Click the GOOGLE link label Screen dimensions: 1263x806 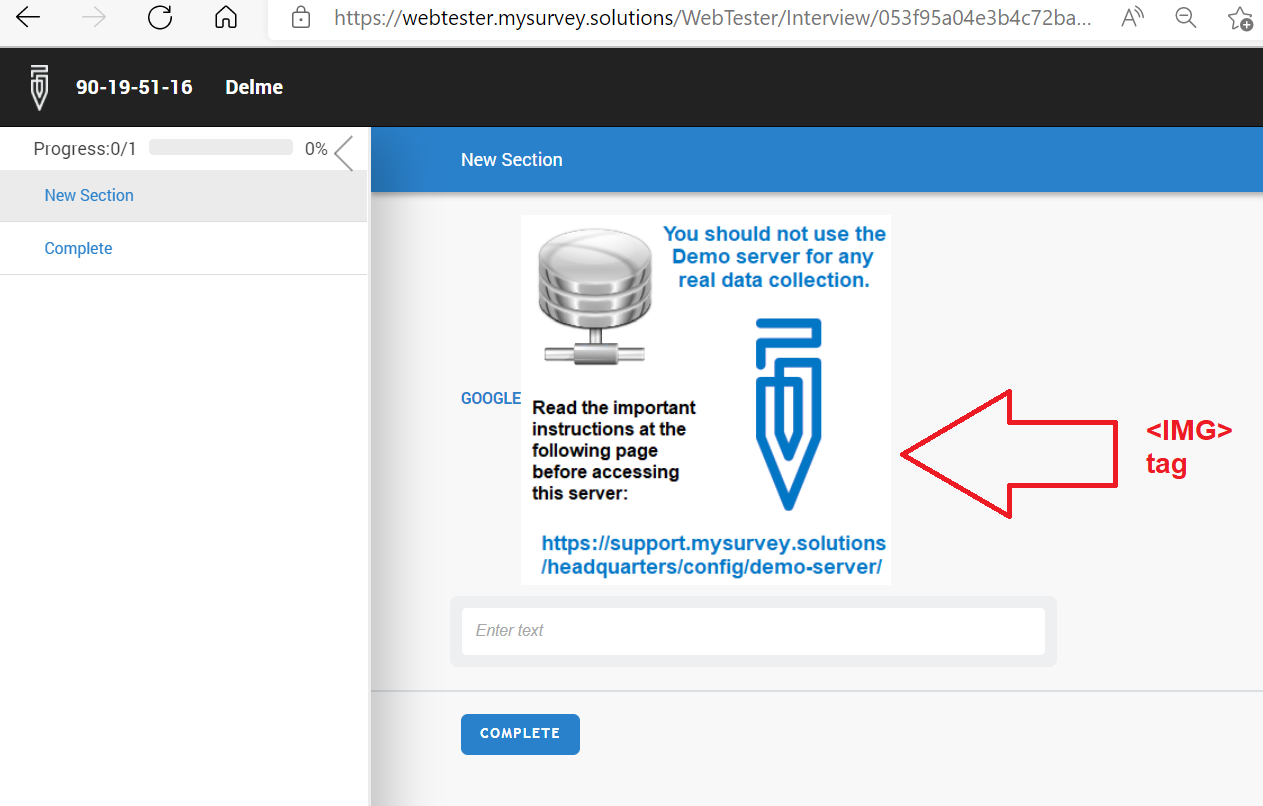pyautogui.click(x=491, y=398)
